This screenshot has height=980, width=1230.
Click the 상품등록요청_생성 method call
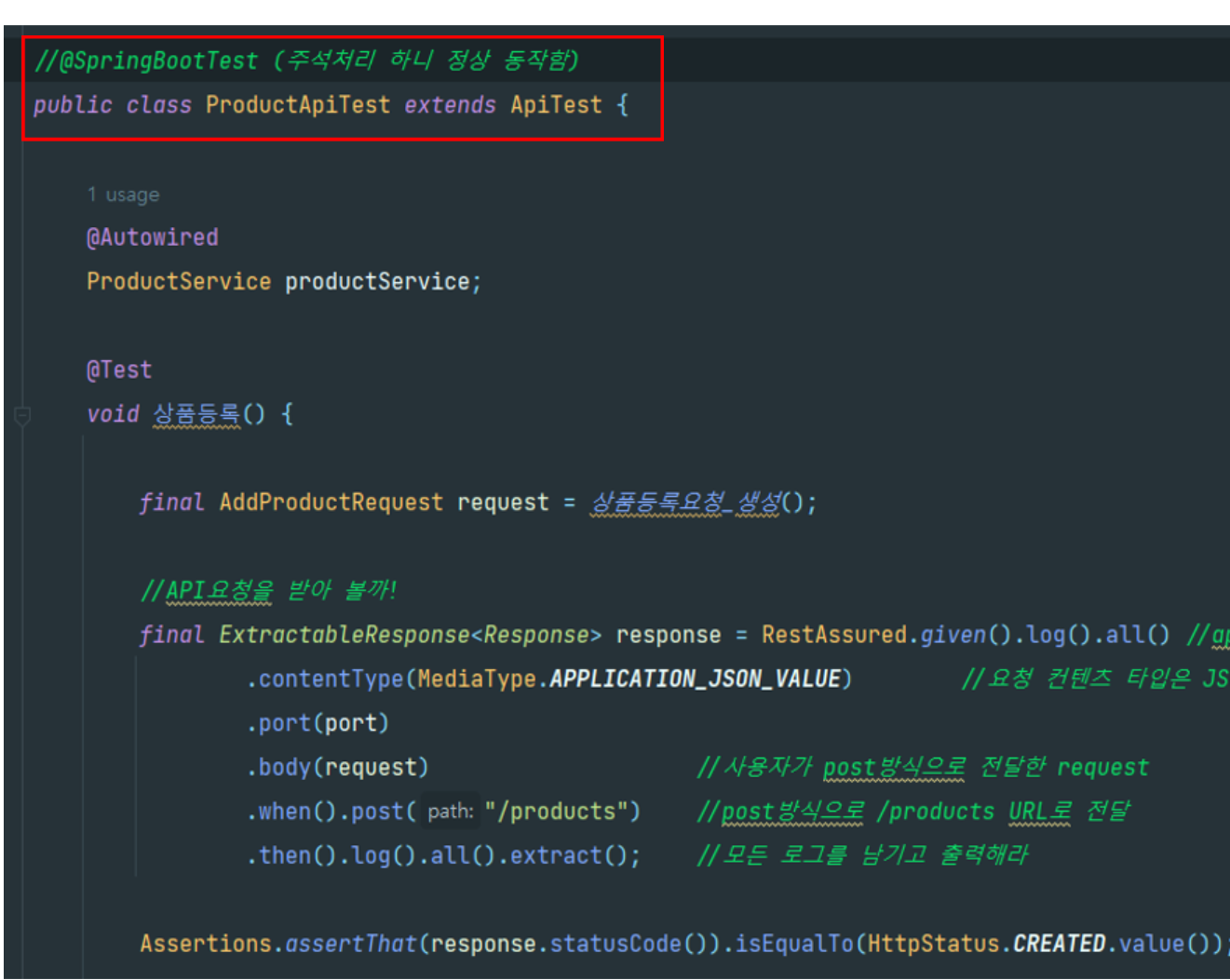[x=686, y=503]
